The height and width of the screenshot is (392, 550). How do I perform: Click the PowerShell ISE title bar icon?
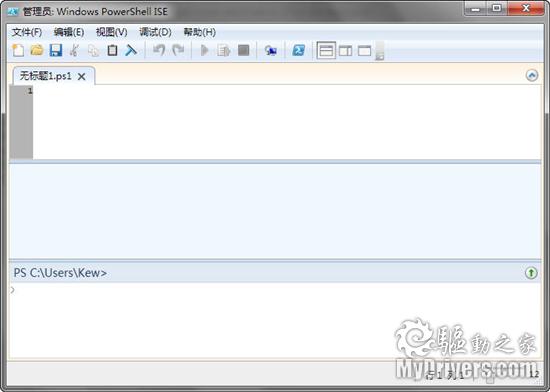tap(13, 12)
